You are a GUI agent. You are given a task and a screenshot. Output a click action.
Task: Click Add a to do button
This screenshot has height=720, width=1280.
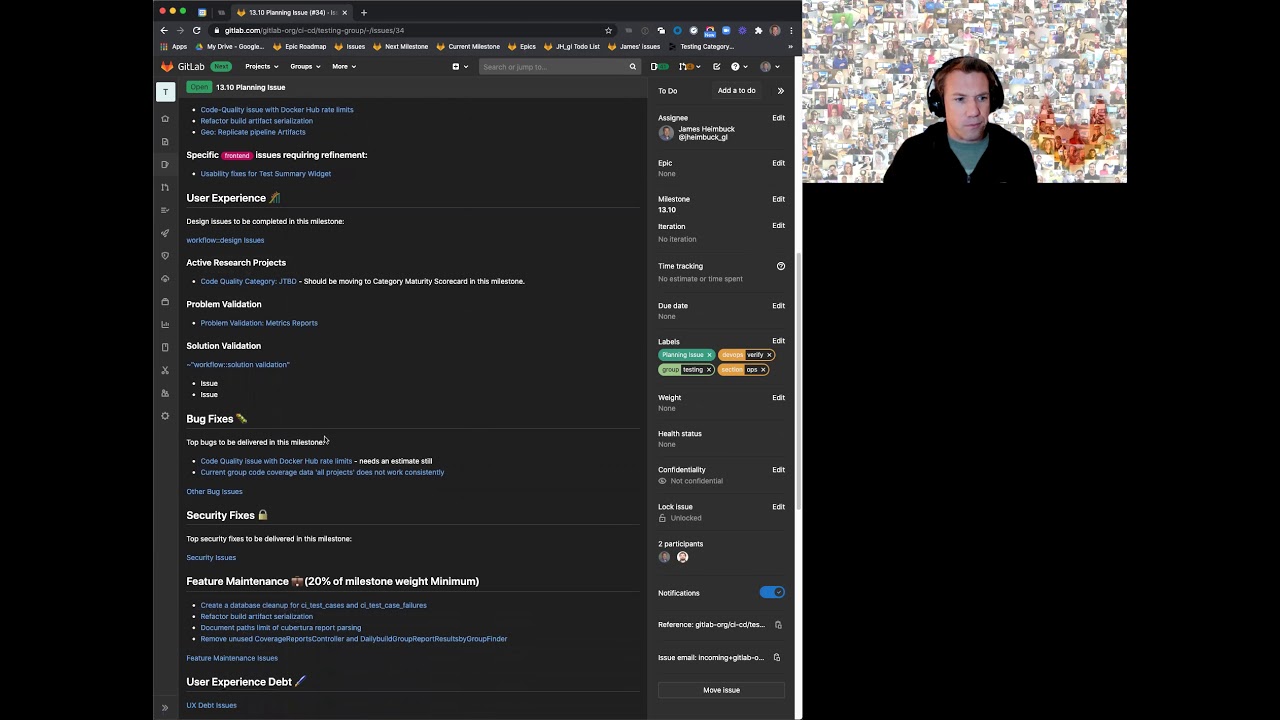737,91
